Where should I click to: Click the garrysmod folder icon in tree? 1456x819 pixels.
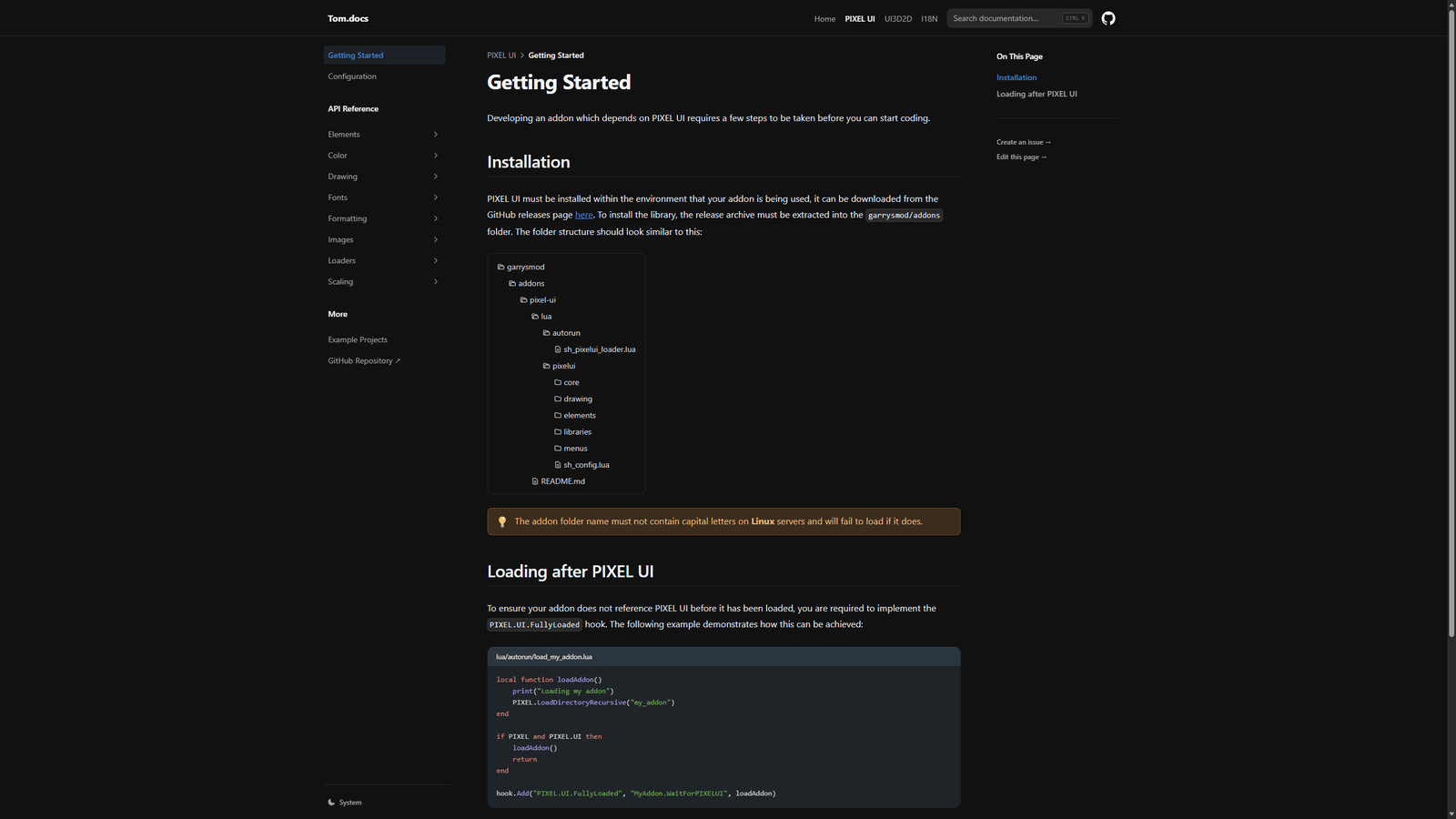tap(500, 267)
